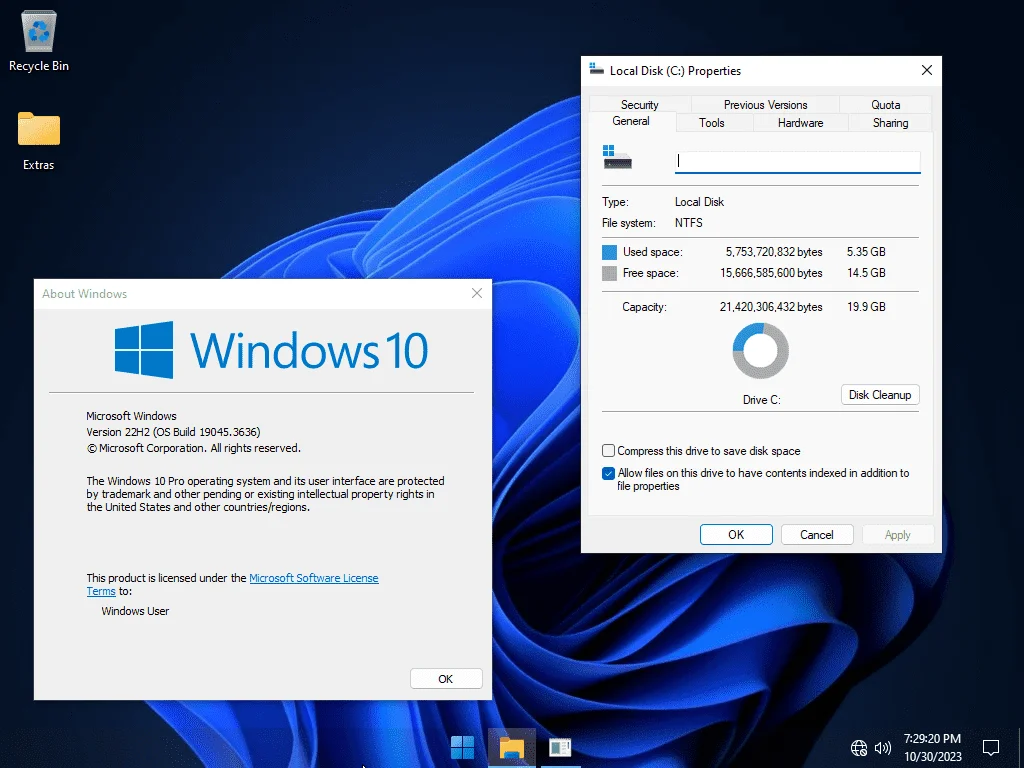Switch to the Previous Versions tab

[765, 104]
